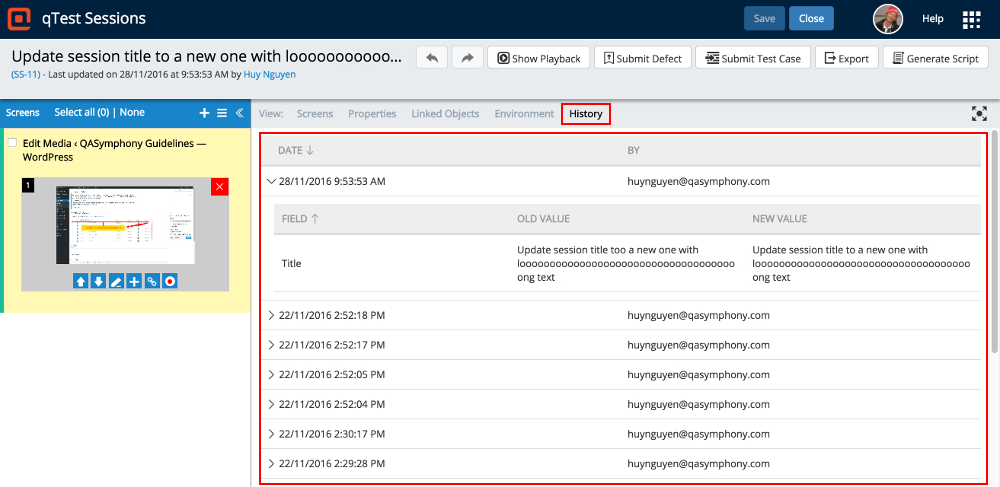Redo with the right arrow button

(467, 58)
